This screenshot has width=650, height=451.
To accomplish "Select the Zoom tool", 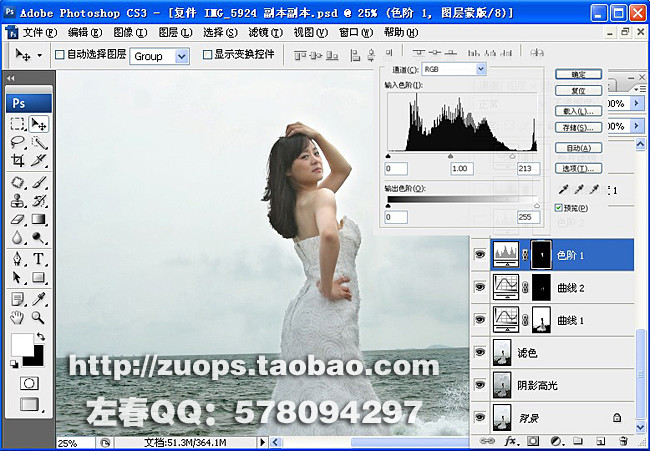I will [x=39, y=318].
